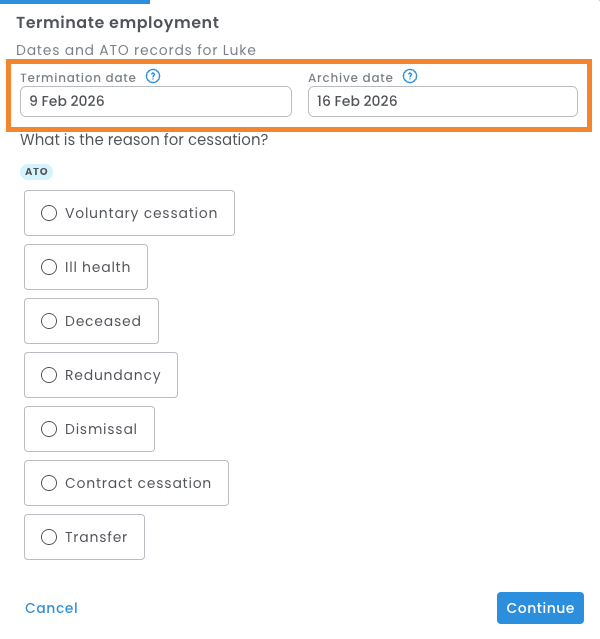Image resolution: width=600 pixels, height=639 pixels.
Task: Click help icon next to Termination date
Action: tap(153, 76)
